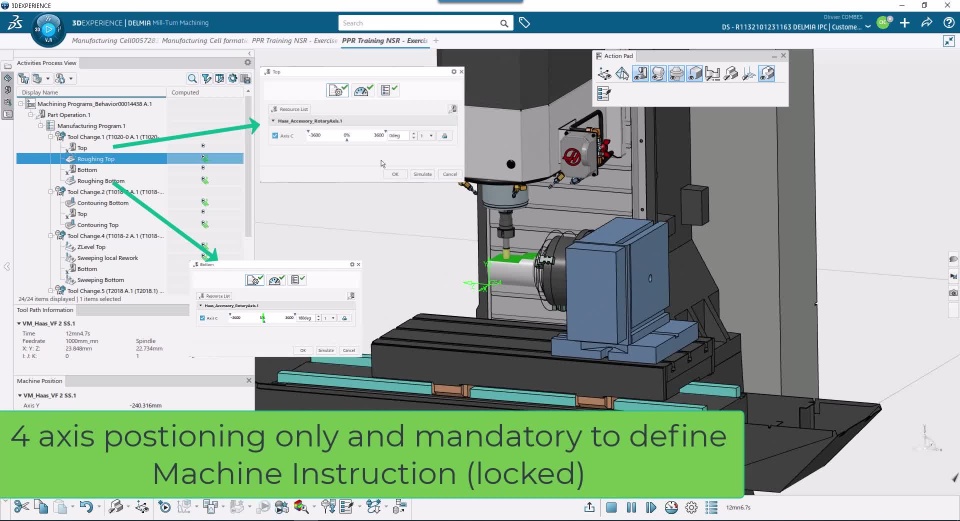Click the share arrow icon in top bar
The width and height of the screenshot is (960, 521).
pyautogui.click(x=926, y=23)
